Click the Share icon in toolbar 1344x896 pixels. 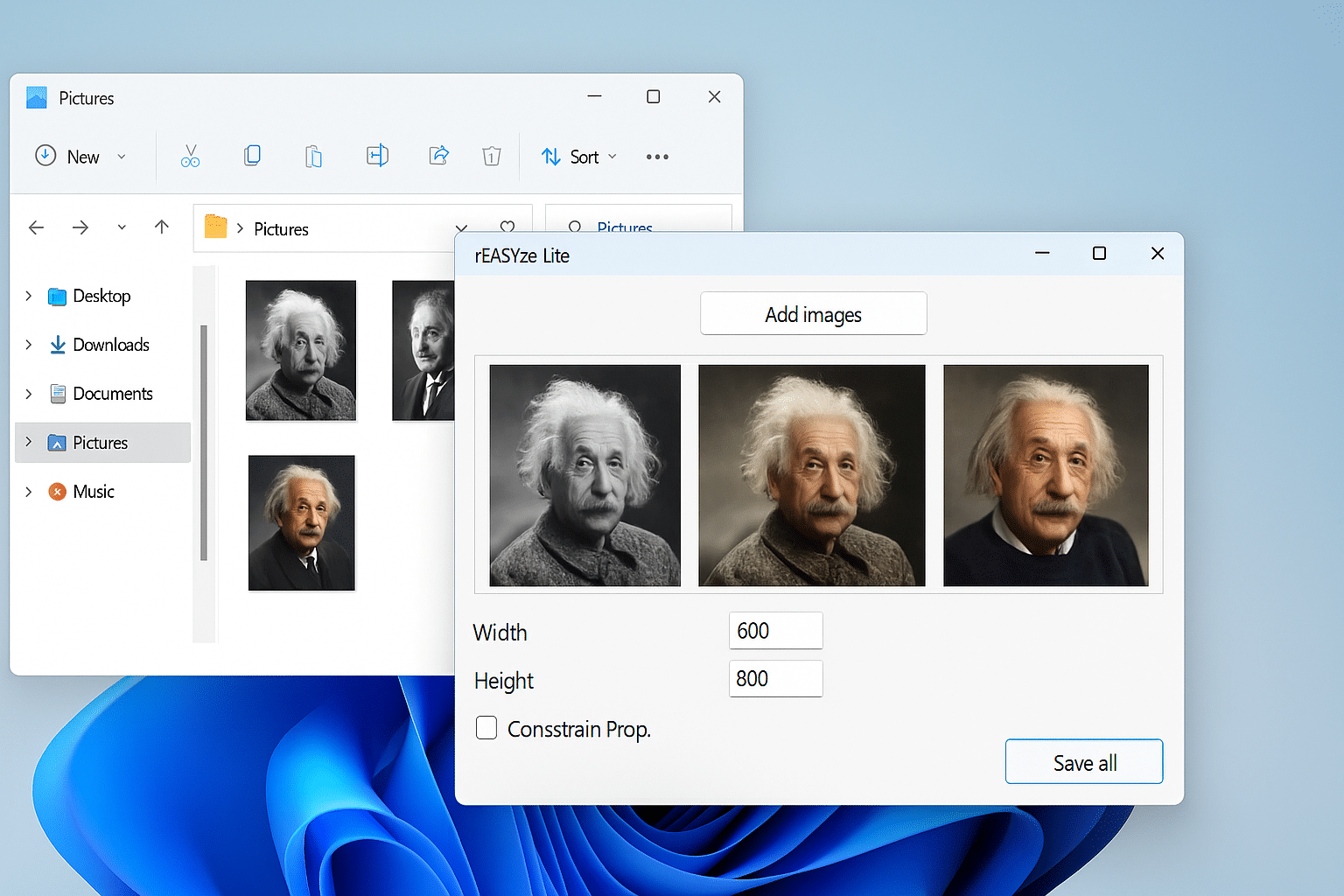438,156
